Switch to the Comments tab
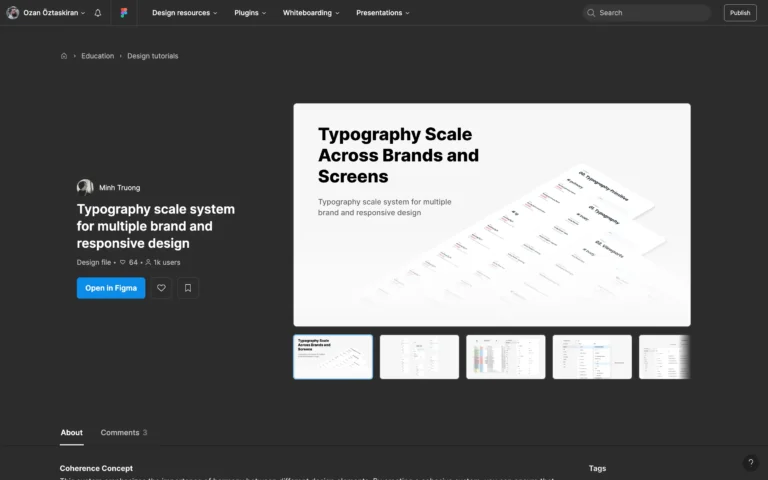768x480 pixels. 123,433
